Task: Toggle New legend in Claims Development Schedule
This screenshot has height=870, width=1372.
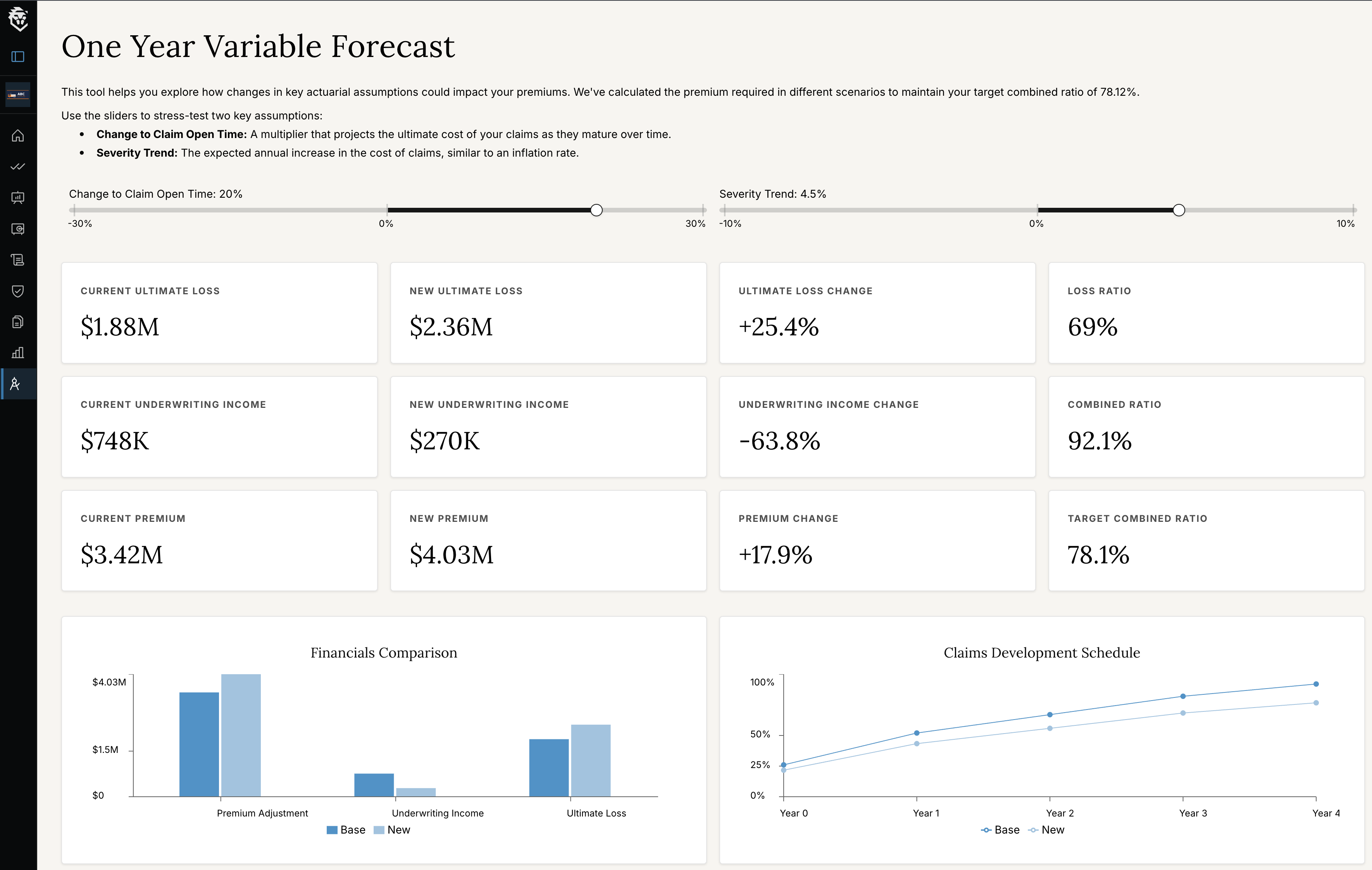Action: click(1046, 830)
